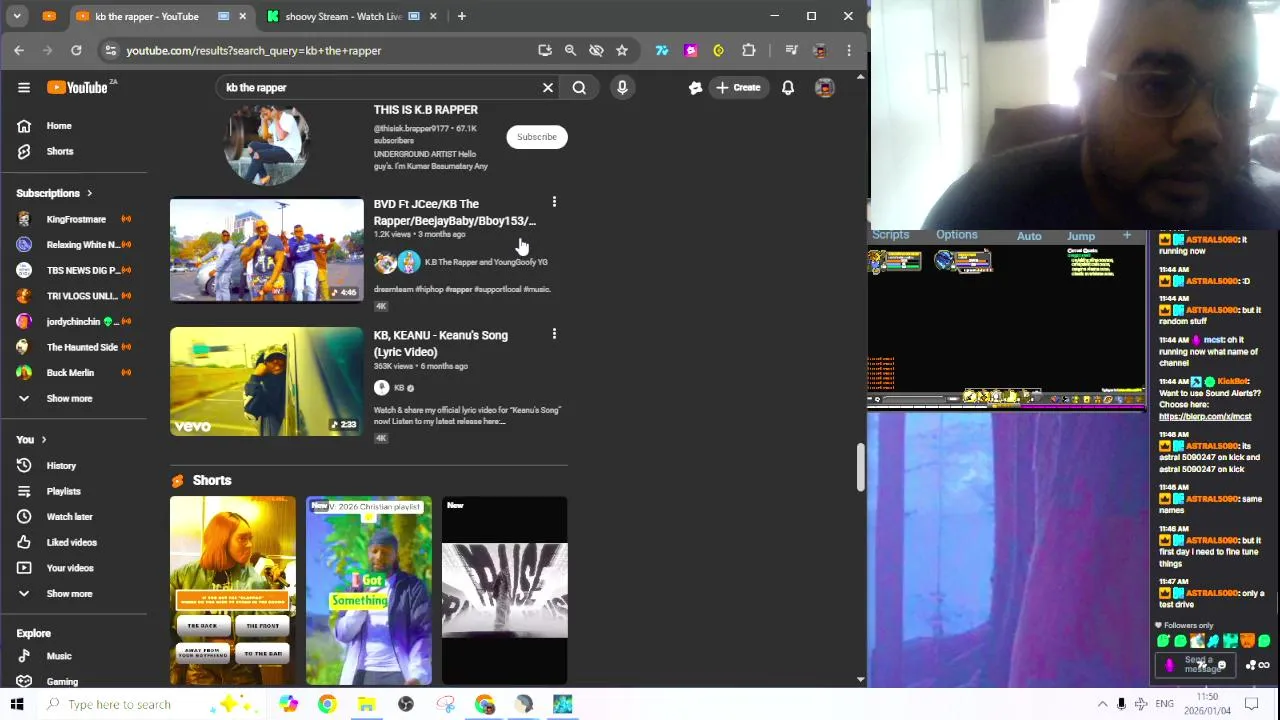Open the KB, KEANU - Keanu's Song title

[441, 343]
